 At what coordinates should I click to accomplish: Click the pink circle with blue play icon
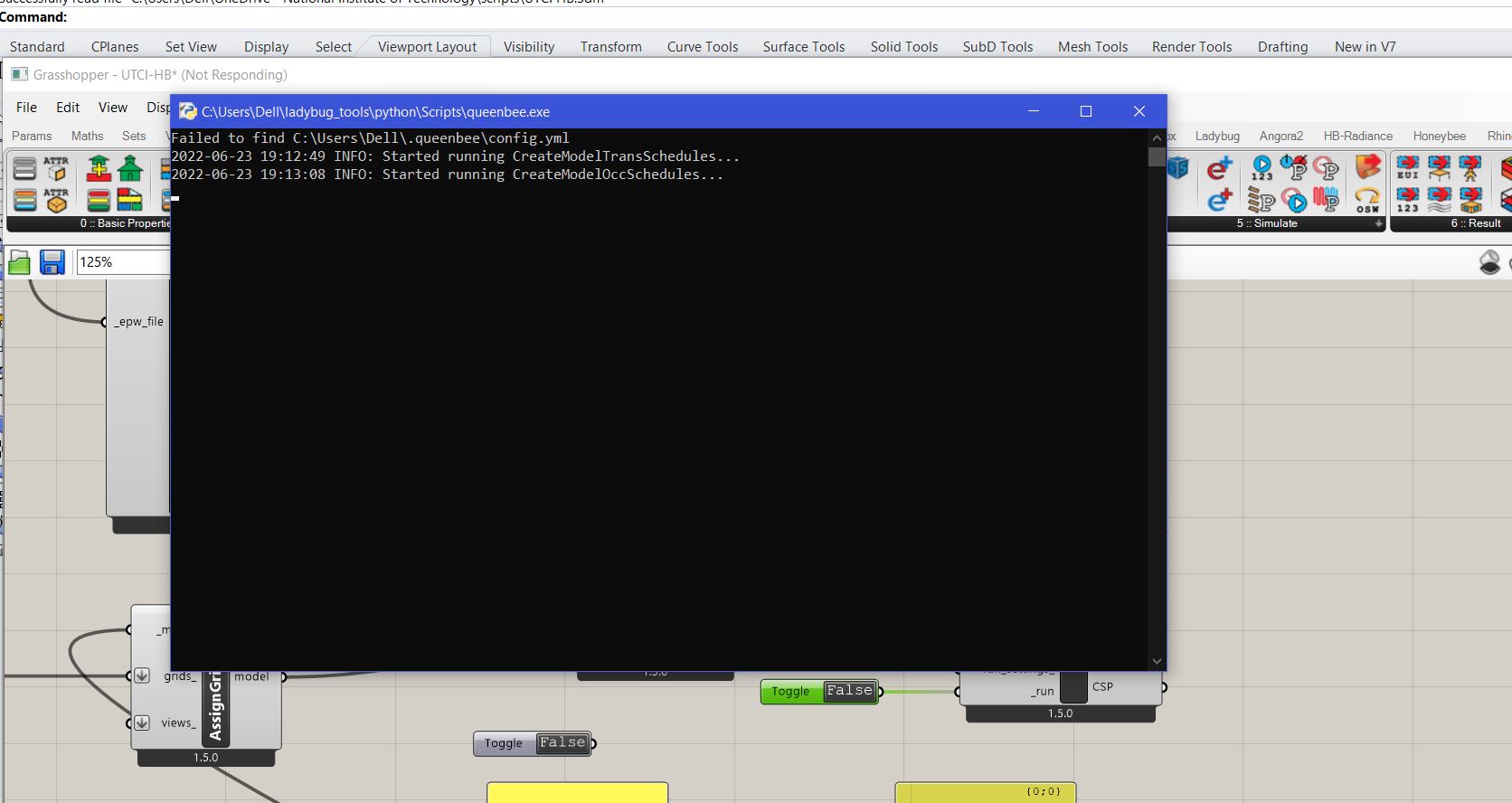pyautogui.click(x=1294, y=200)
